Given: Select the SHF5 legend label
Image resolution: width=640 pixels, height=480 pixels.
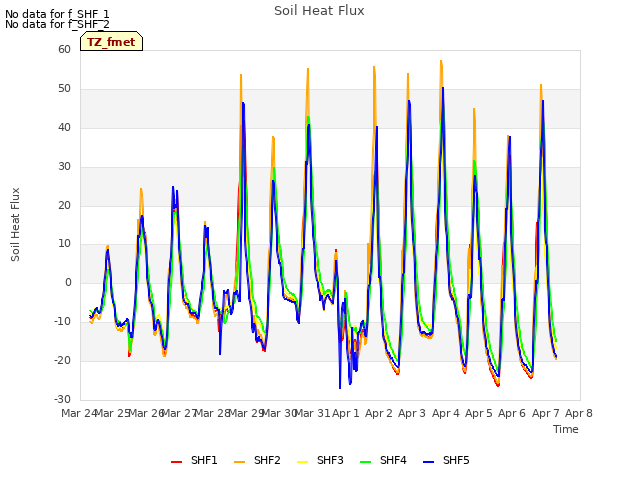Looking at the screenshot, I should (x=456, y=460).
